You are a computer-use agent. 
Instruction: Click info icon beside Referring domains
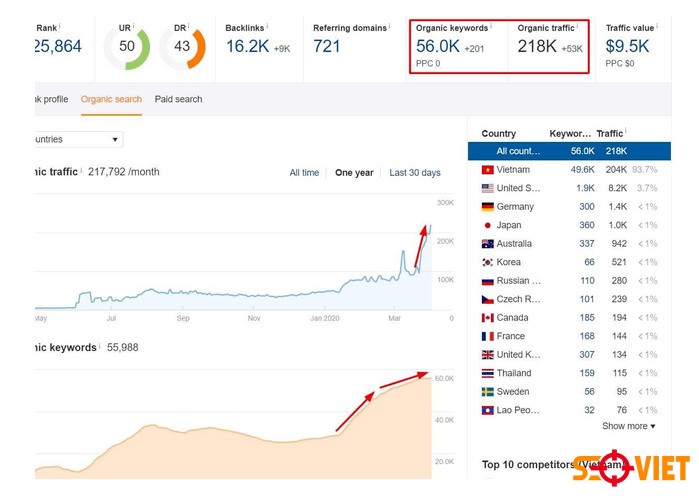coord(389,26)
